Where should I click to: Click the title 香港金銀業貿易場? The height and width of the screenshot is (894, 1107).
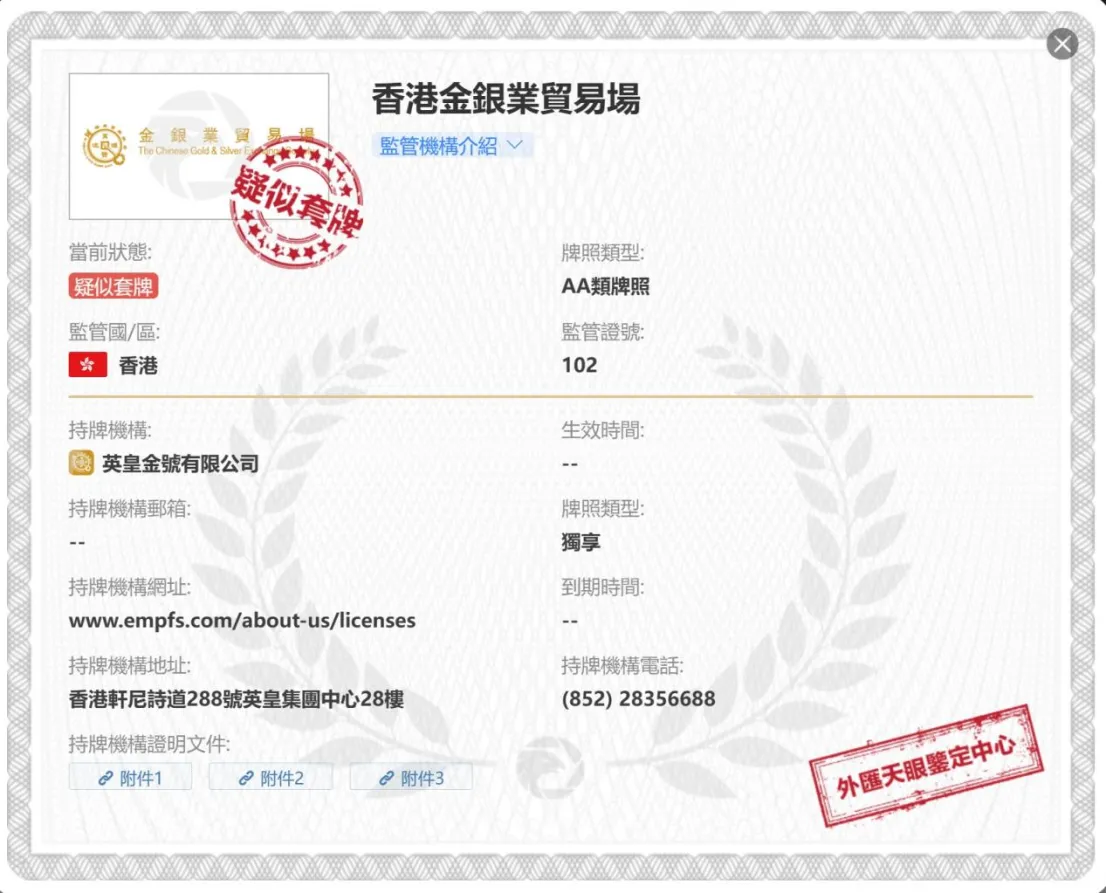click(x=506, y=98)
